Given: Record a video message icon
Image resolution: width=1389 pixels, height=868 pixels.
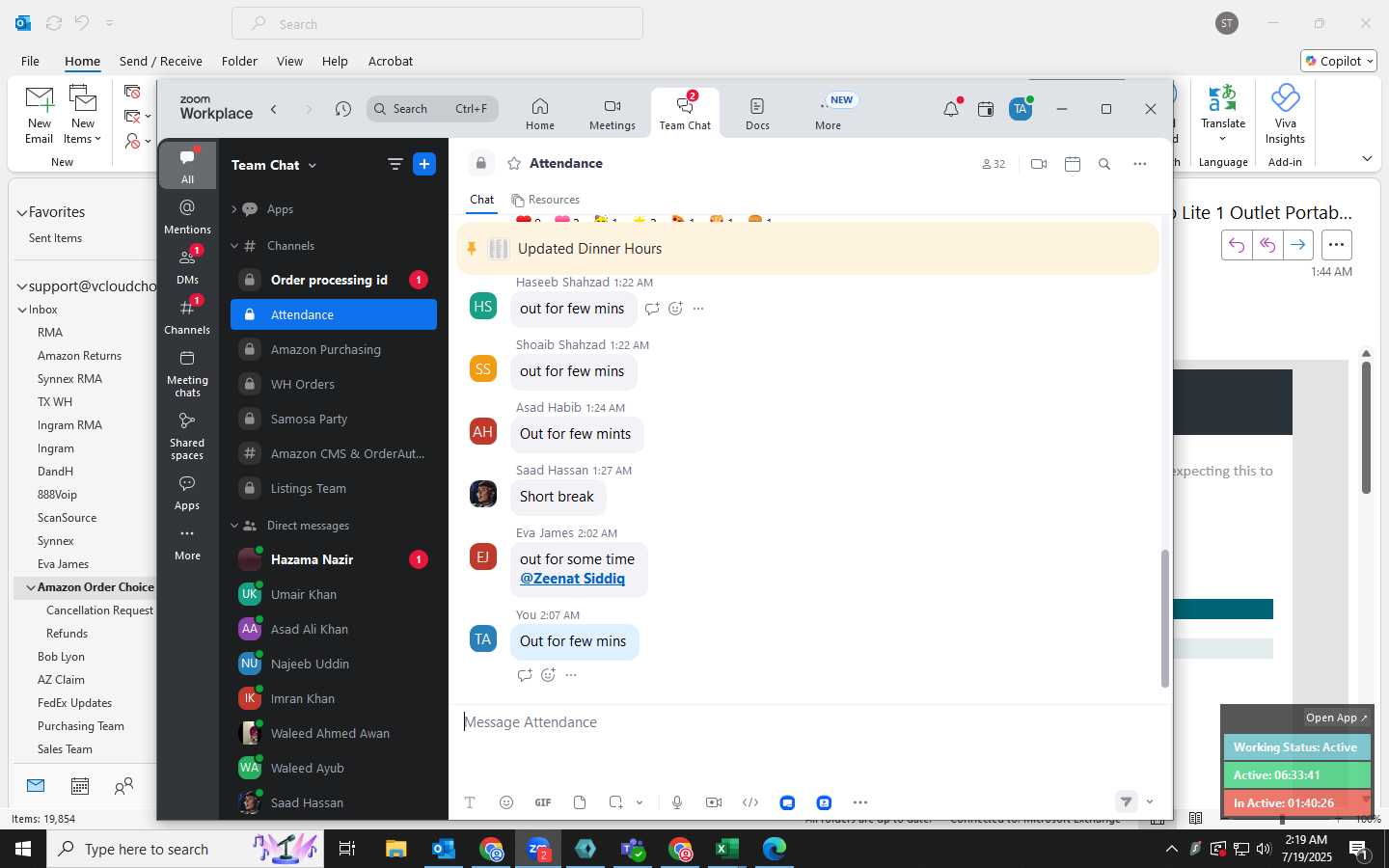Looking at the screenshot, I should coord(714,802).
